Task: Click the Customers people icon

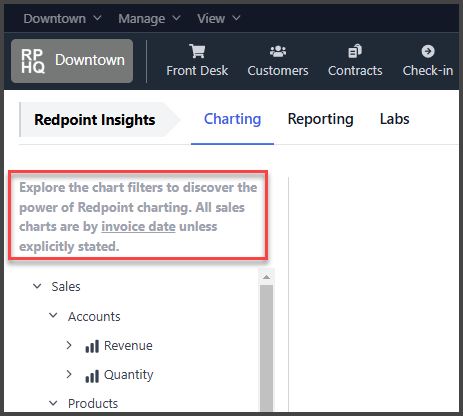Action: click(278, 51)
